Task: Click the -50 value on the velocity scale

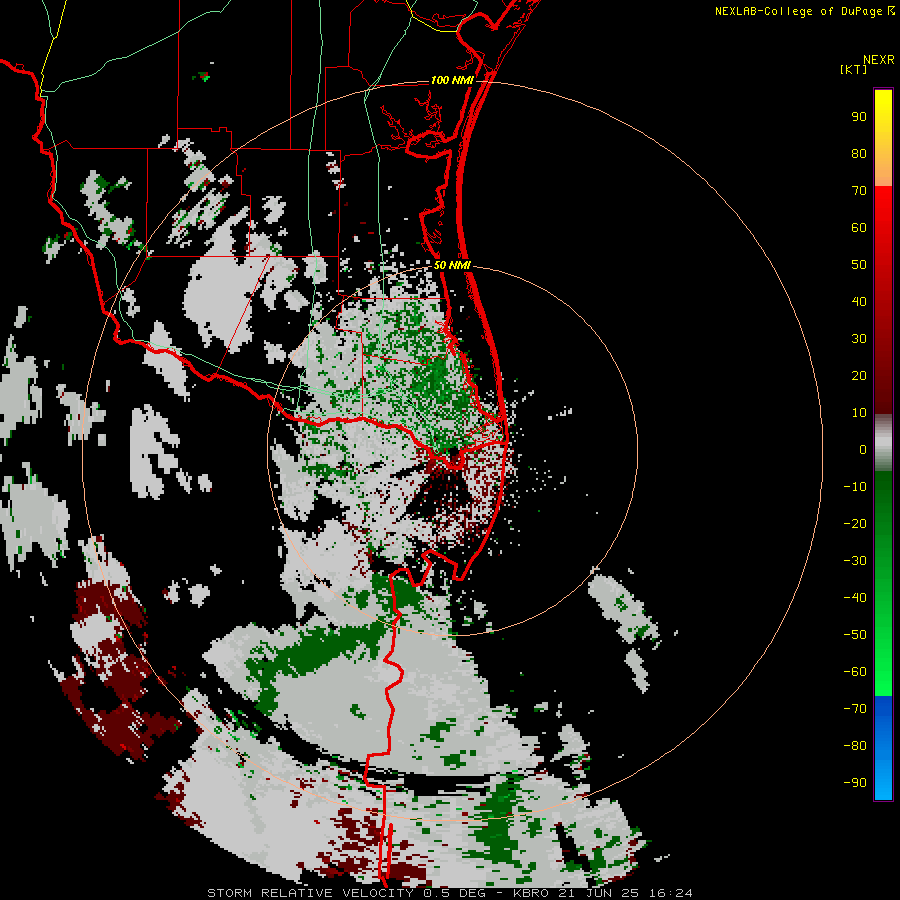Action: [x=855, y=635]
